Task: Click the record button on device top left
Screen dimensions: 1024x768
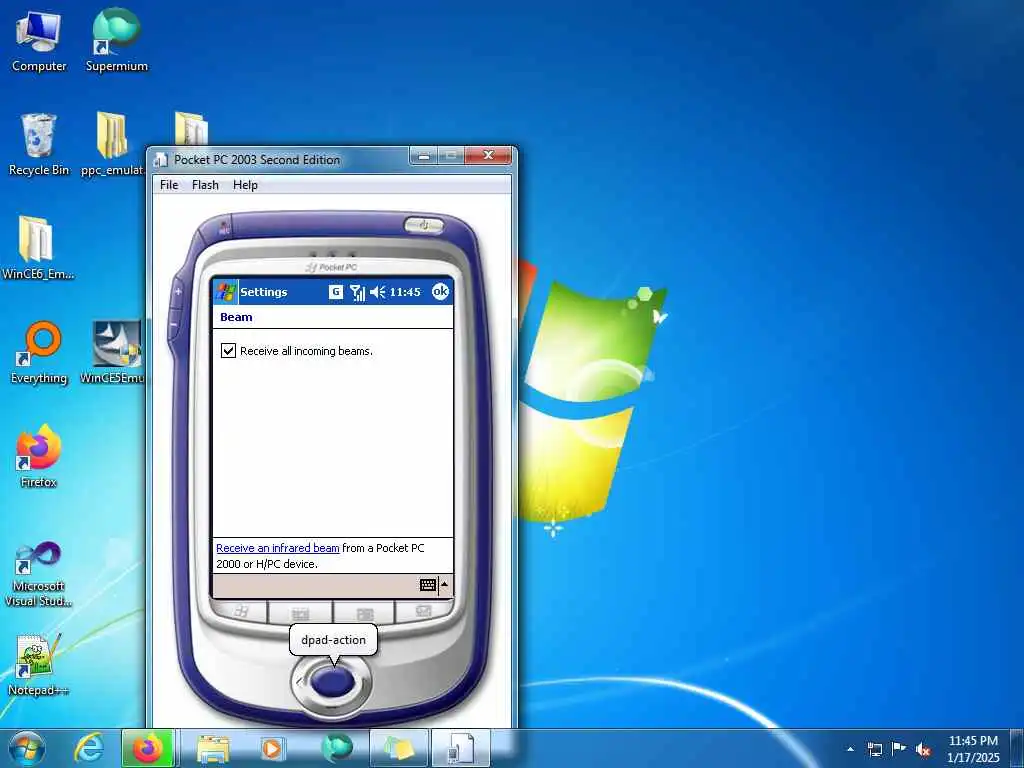Action: (224, 228)
